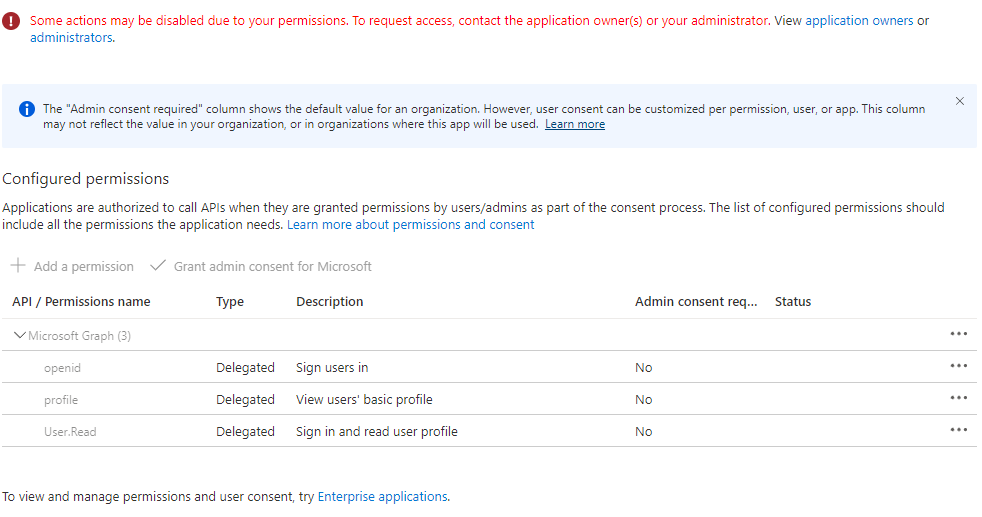Open Learn more about permissions and consent

[x=411, y=225]
